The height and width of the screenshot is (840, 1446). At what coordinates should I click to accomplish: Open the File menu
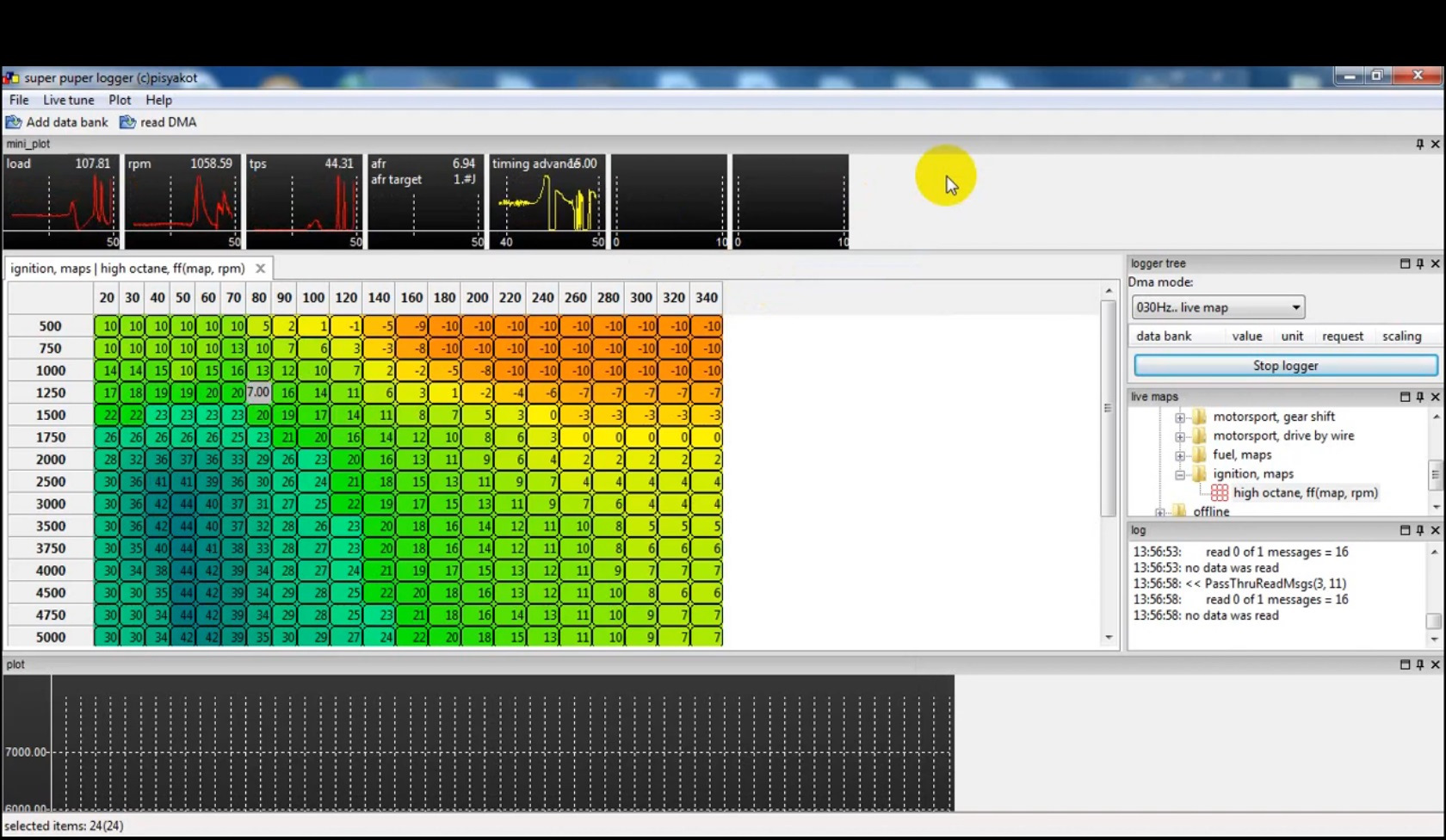click(19, 100)
